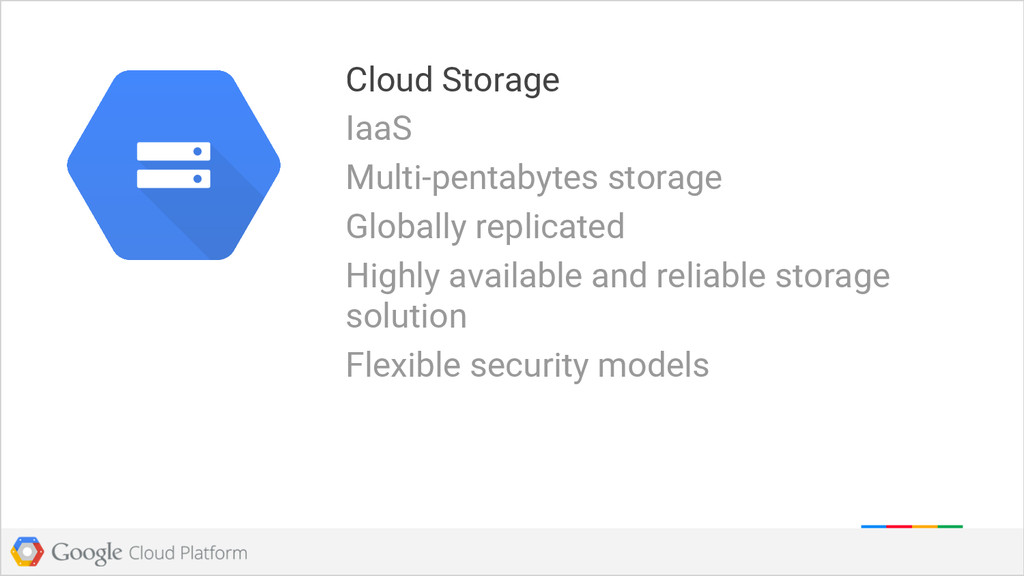Click the top white server bar in icon

(174, 151)
